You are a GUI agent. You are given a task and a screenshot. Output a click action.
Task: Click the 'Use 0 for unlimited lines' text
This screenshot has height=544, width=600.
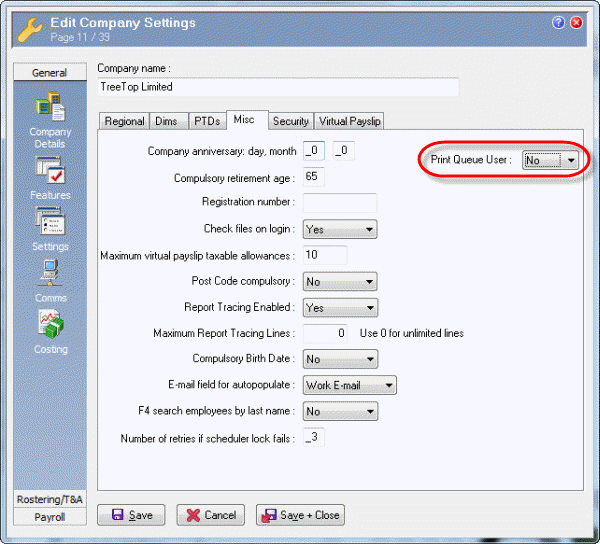point(412,333)
